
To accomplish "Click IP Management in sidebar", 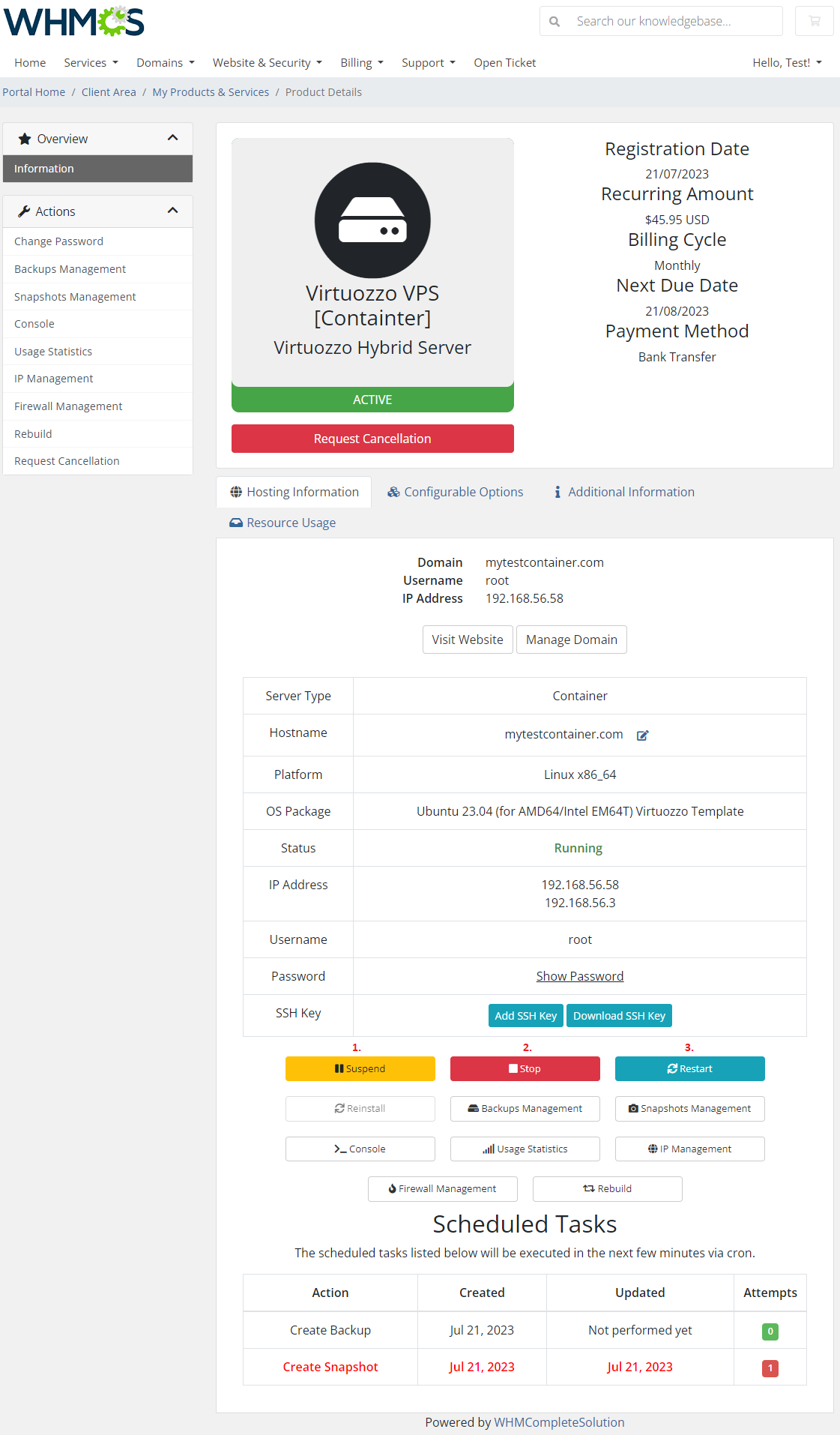I will pyautogui.click(x=97, y=379).
